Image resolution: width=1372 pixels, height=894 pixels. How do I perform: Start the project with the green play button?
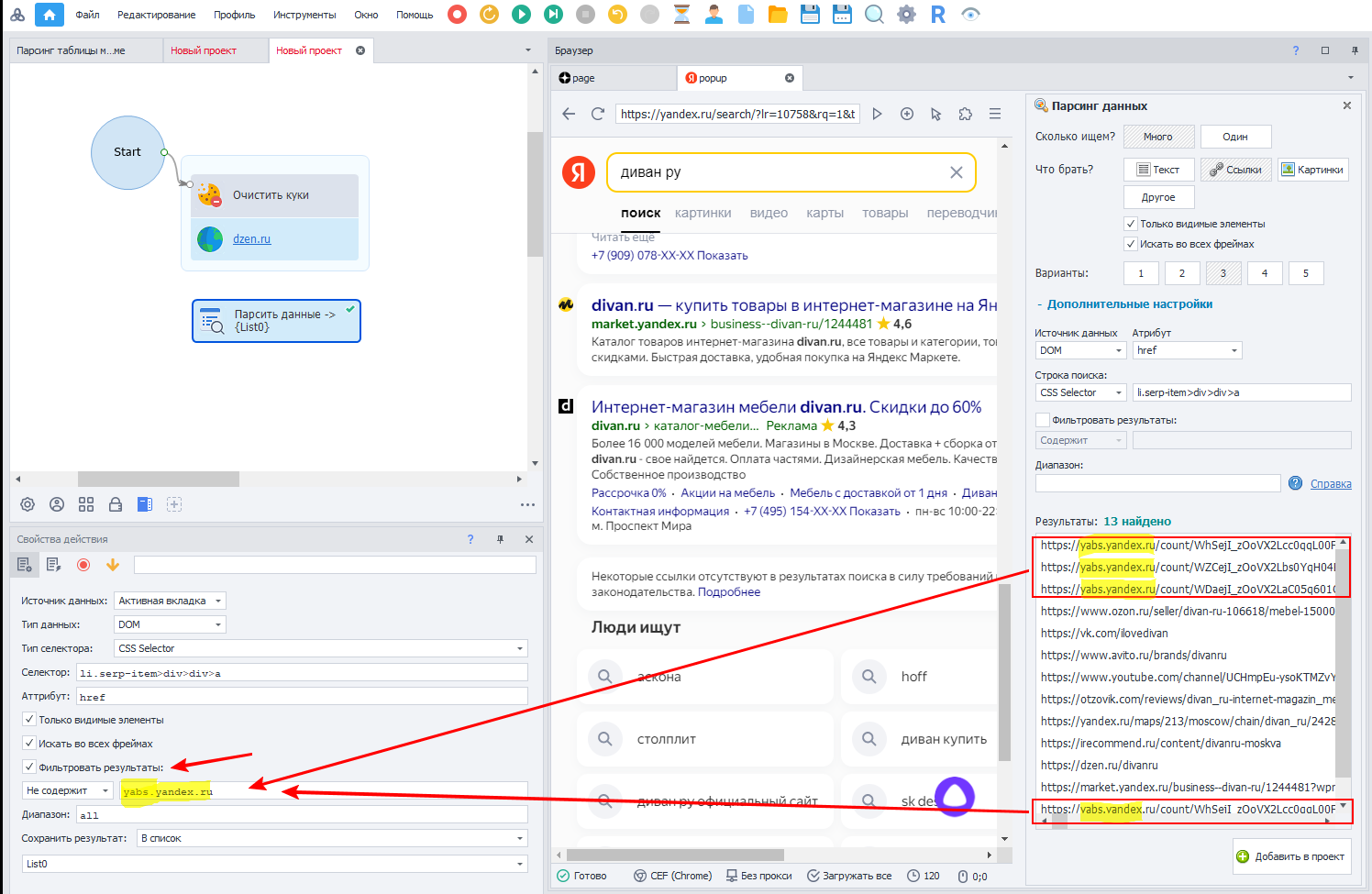pos(521,15)
